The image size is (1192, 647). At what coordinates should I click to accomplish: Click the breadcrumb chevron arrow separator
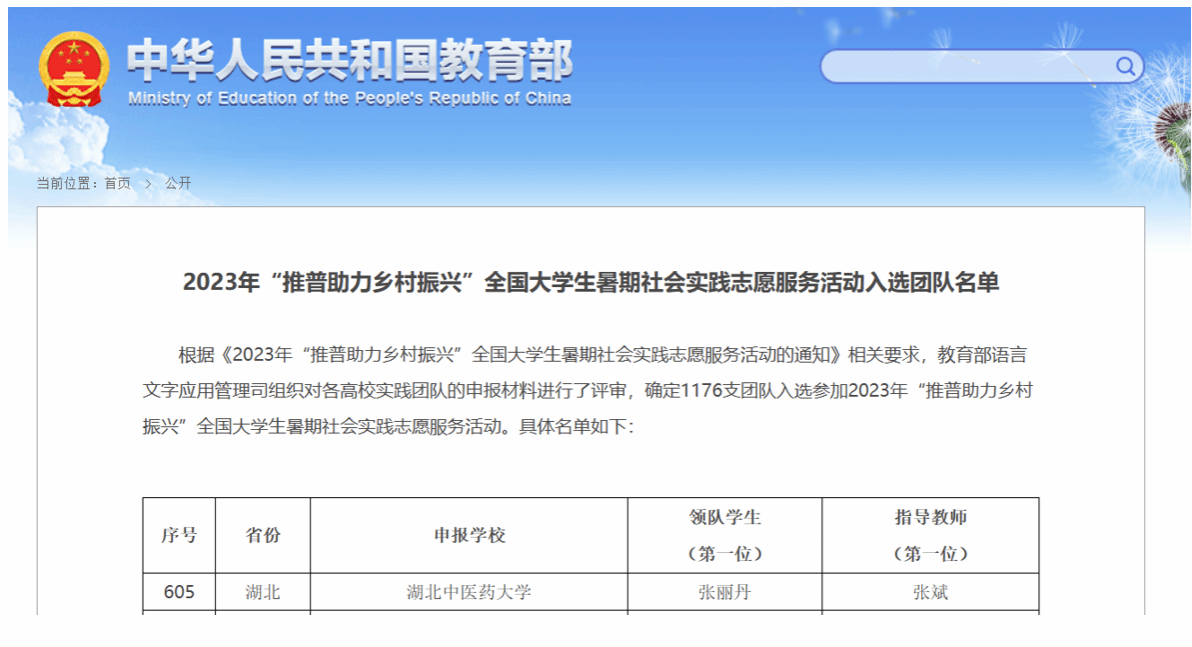pyautogui.click(x=148, y=183)
